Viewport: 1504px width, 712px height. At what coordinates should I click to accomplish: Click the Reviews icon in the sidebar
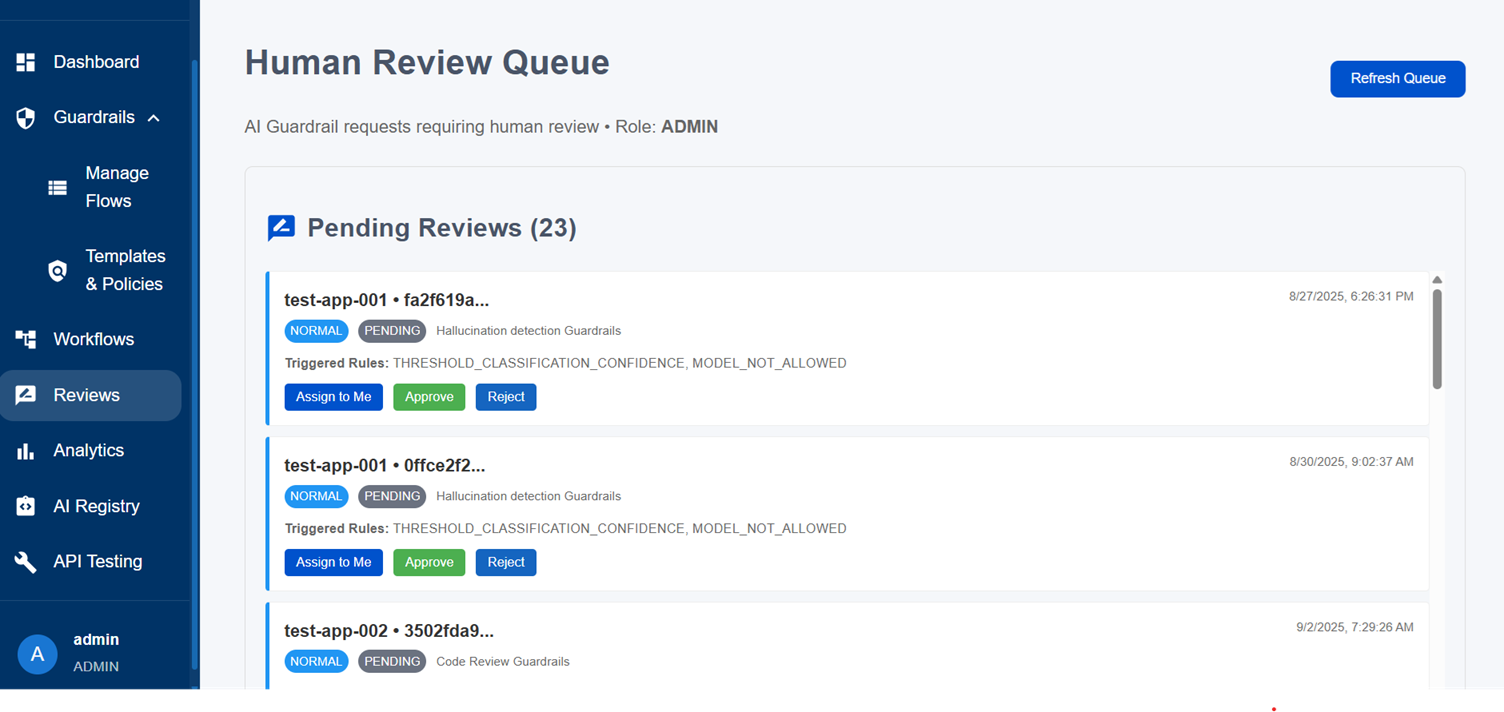25,395
